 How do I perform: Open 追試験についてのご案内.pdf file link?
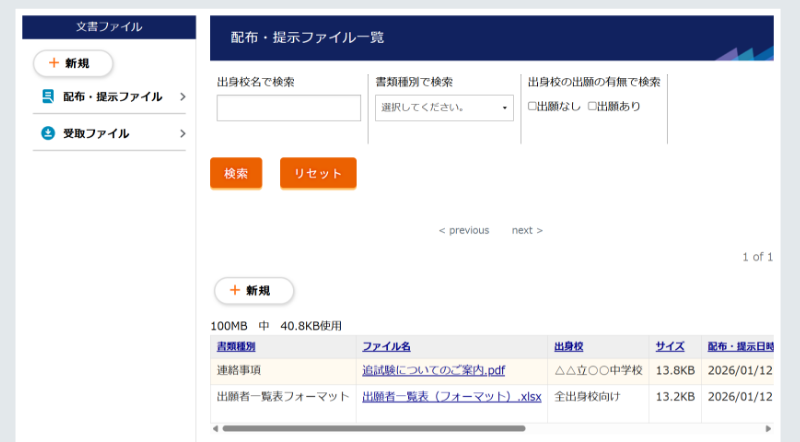433,370
